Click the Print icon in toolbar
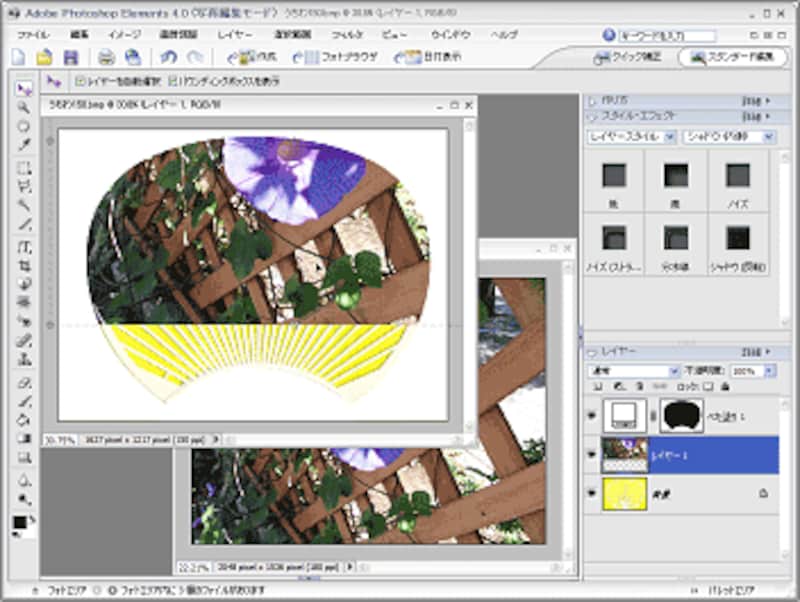Viewport: 800px width, 602px height. [106, 57]
